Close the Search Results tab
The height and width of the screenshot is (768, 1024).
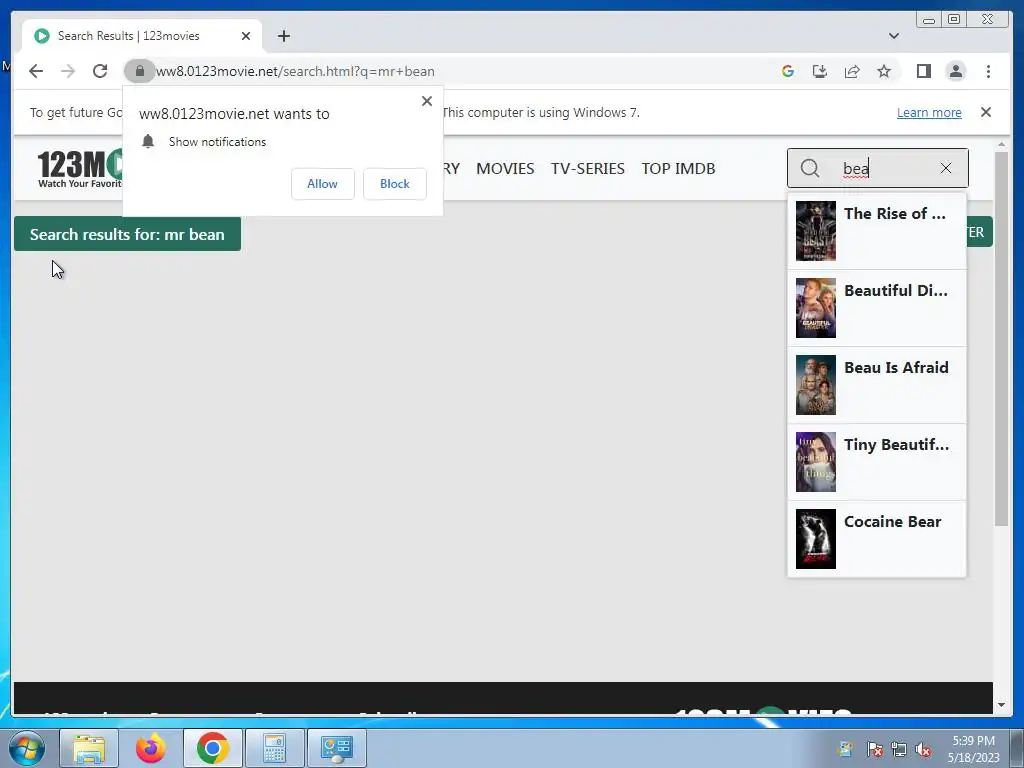coord(246,36)
